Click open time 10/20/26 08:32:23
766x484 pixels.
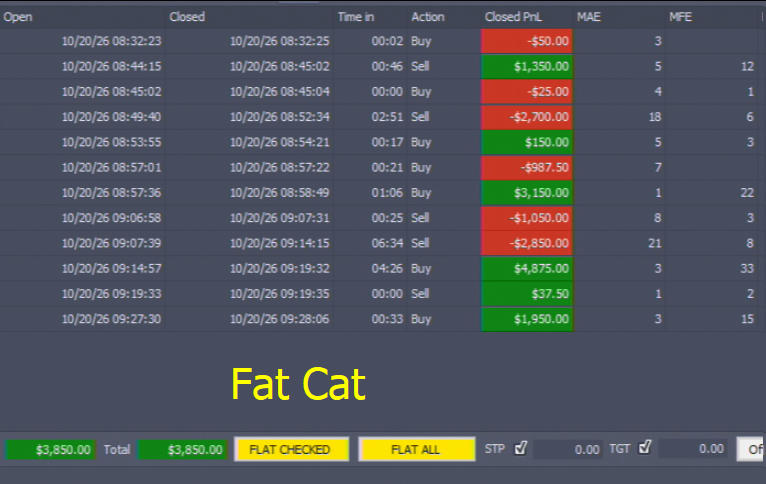tap(111, 41)
